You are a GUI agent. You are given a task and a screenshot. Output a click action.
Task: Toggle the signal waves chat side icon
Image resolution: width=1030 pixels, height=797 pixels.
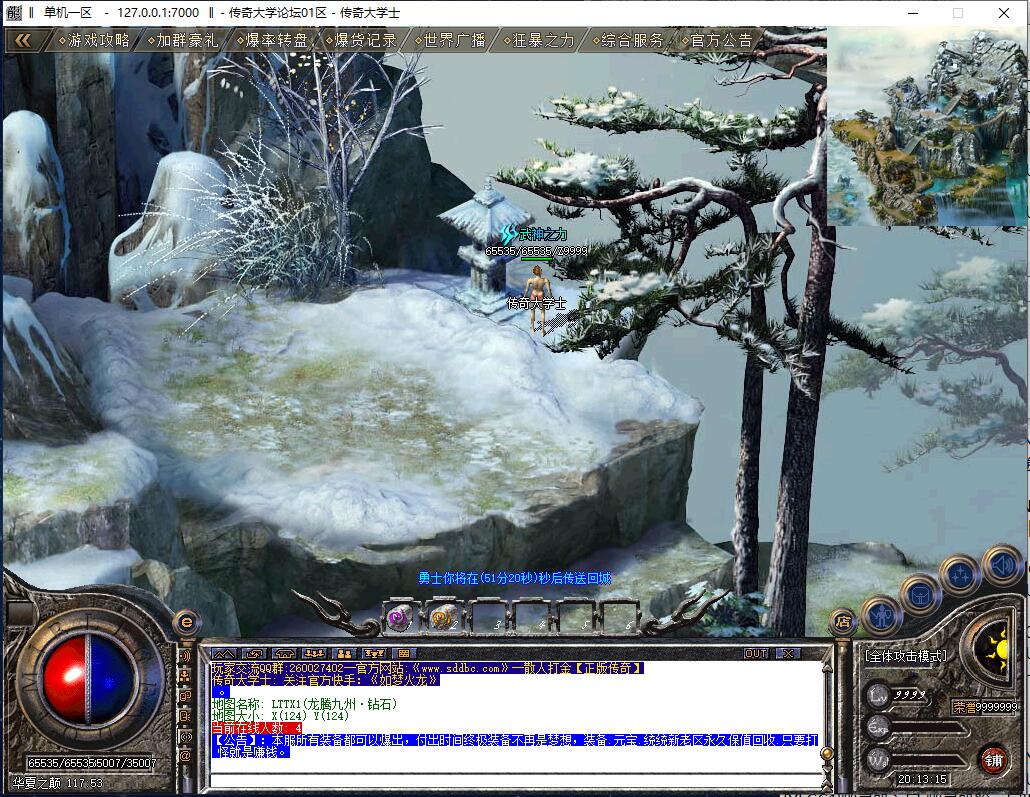coord(186,737)
